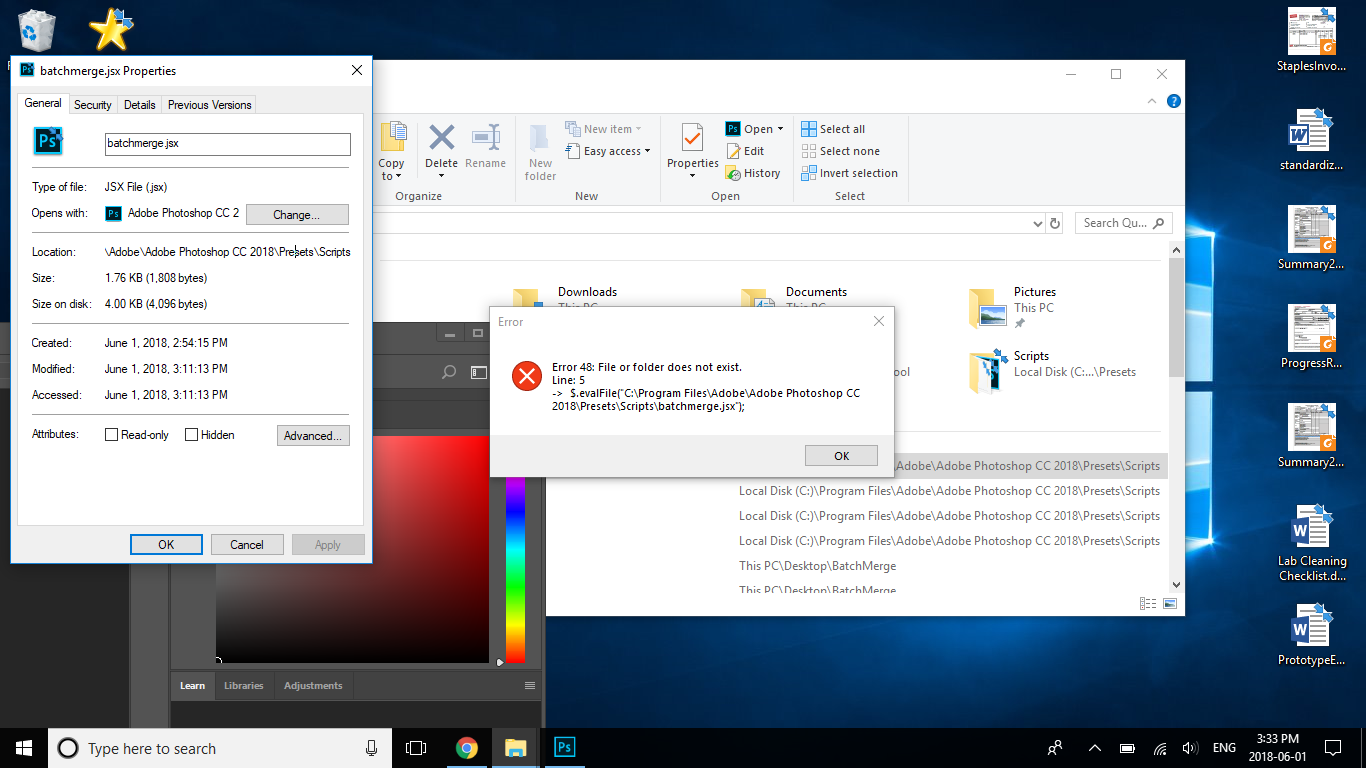1366x768 pixels.
Task: Open the New item dropdown
Action: click(638, 129)
